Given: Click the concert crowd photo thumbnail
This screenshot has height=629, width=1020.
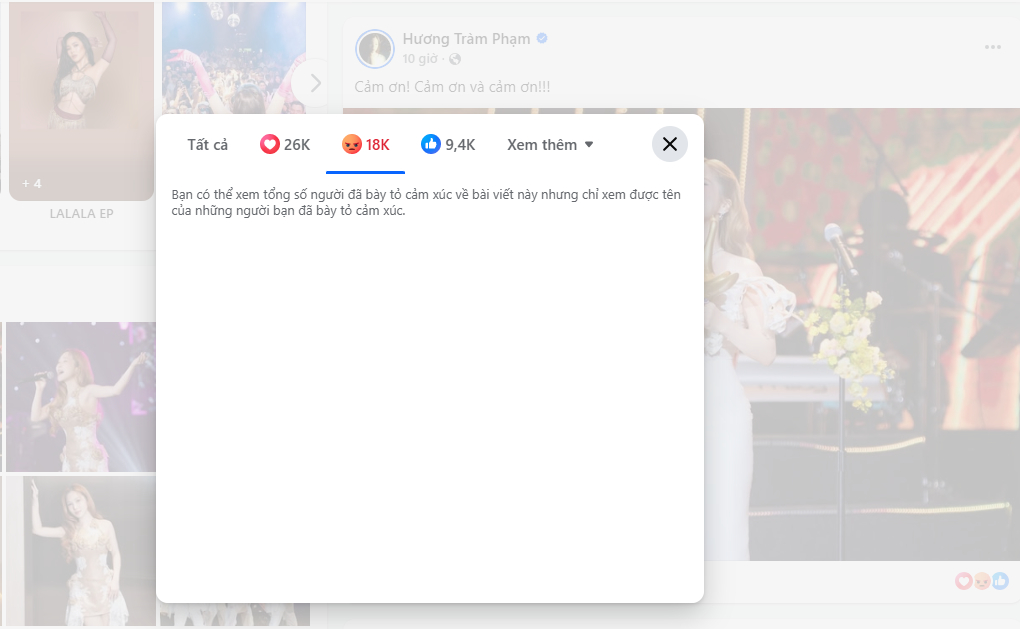Looking at the screenshot, I should [233, 55].
